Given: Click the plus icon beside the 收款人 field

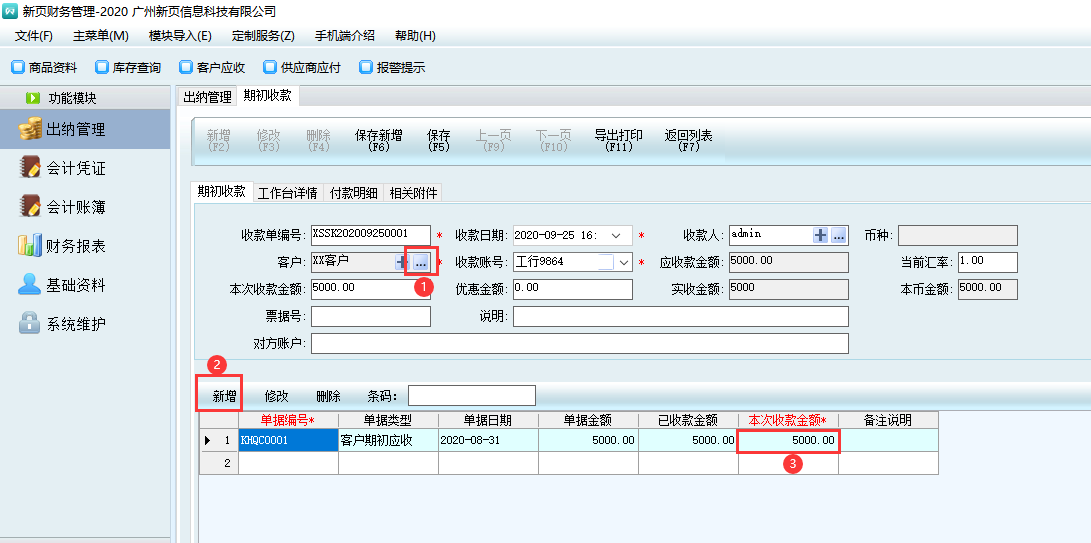Looking at the screenshot, I should [820, 235].
